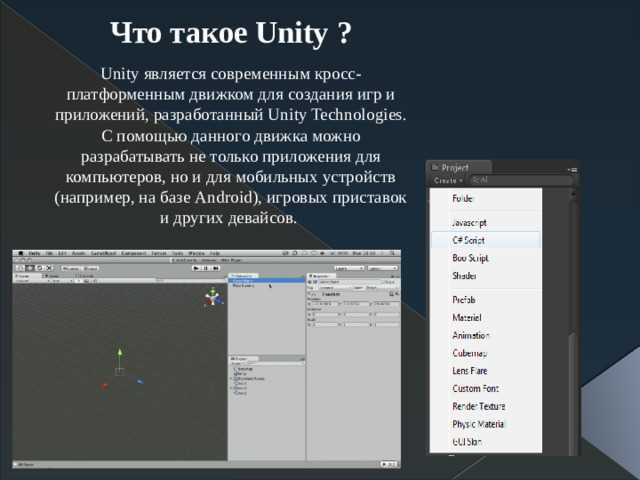Open the File menu in Unity menu bar

(x=49, y=253)
